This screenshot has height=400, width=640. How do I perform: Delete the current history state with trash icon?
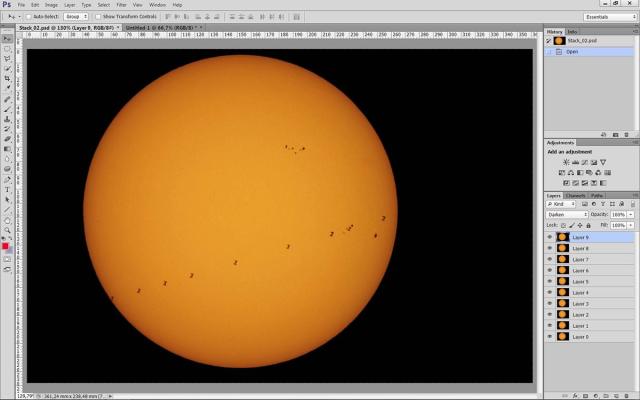click(627, 133)
